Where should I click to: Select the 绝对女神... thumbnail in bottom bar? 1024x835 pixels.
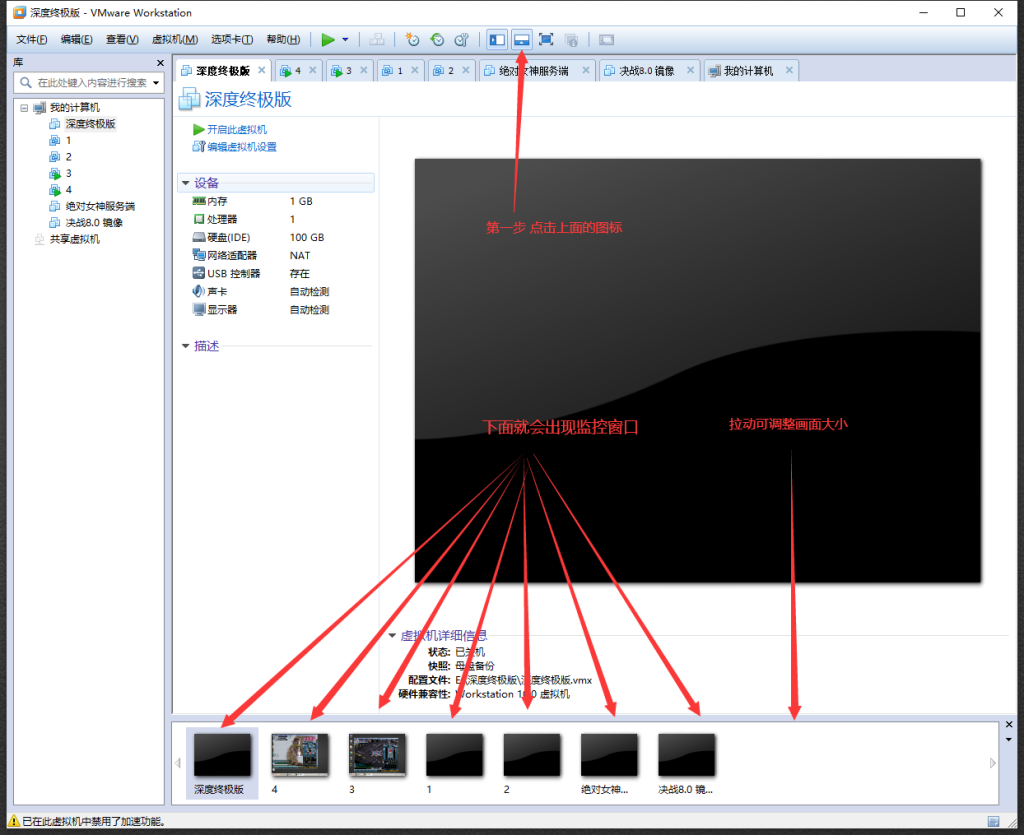tap(609, 763)
